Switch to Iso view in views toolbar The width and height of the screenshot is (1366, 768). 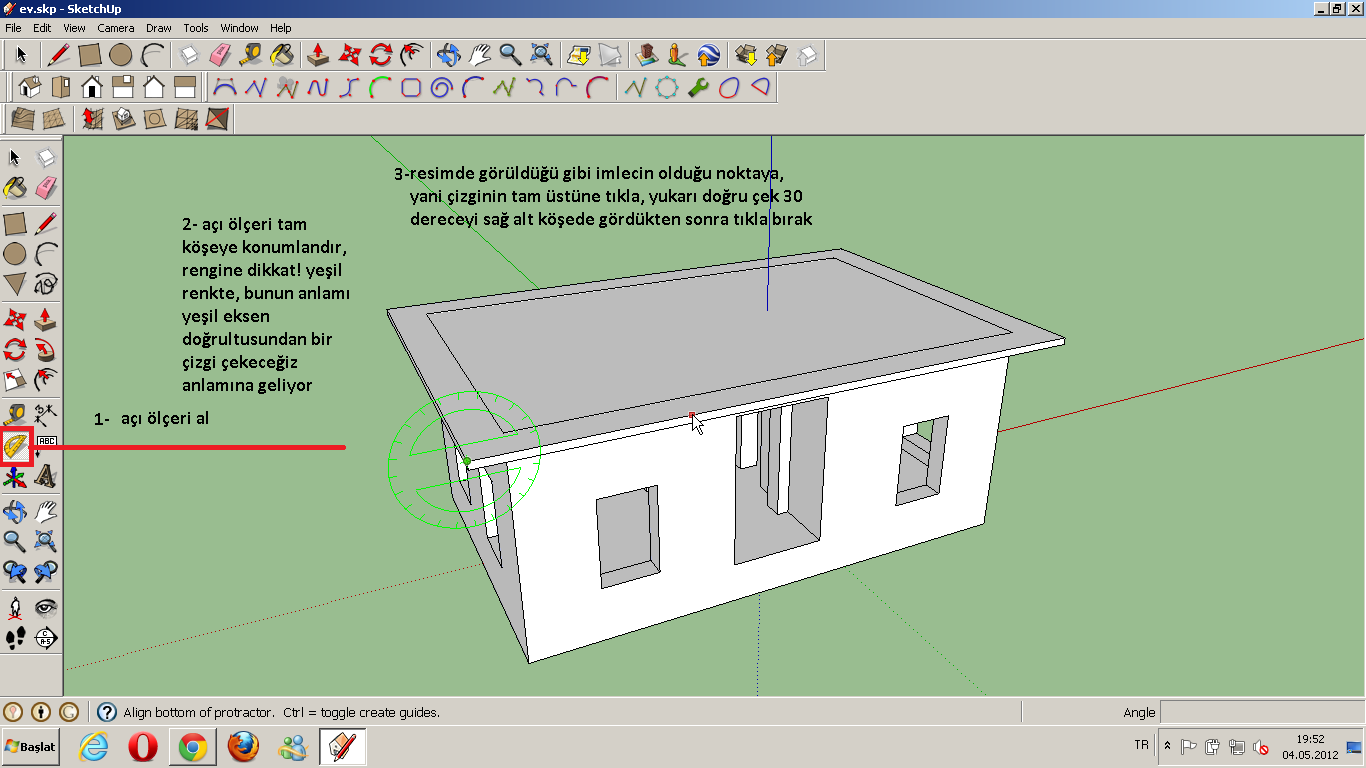point(30,87)
